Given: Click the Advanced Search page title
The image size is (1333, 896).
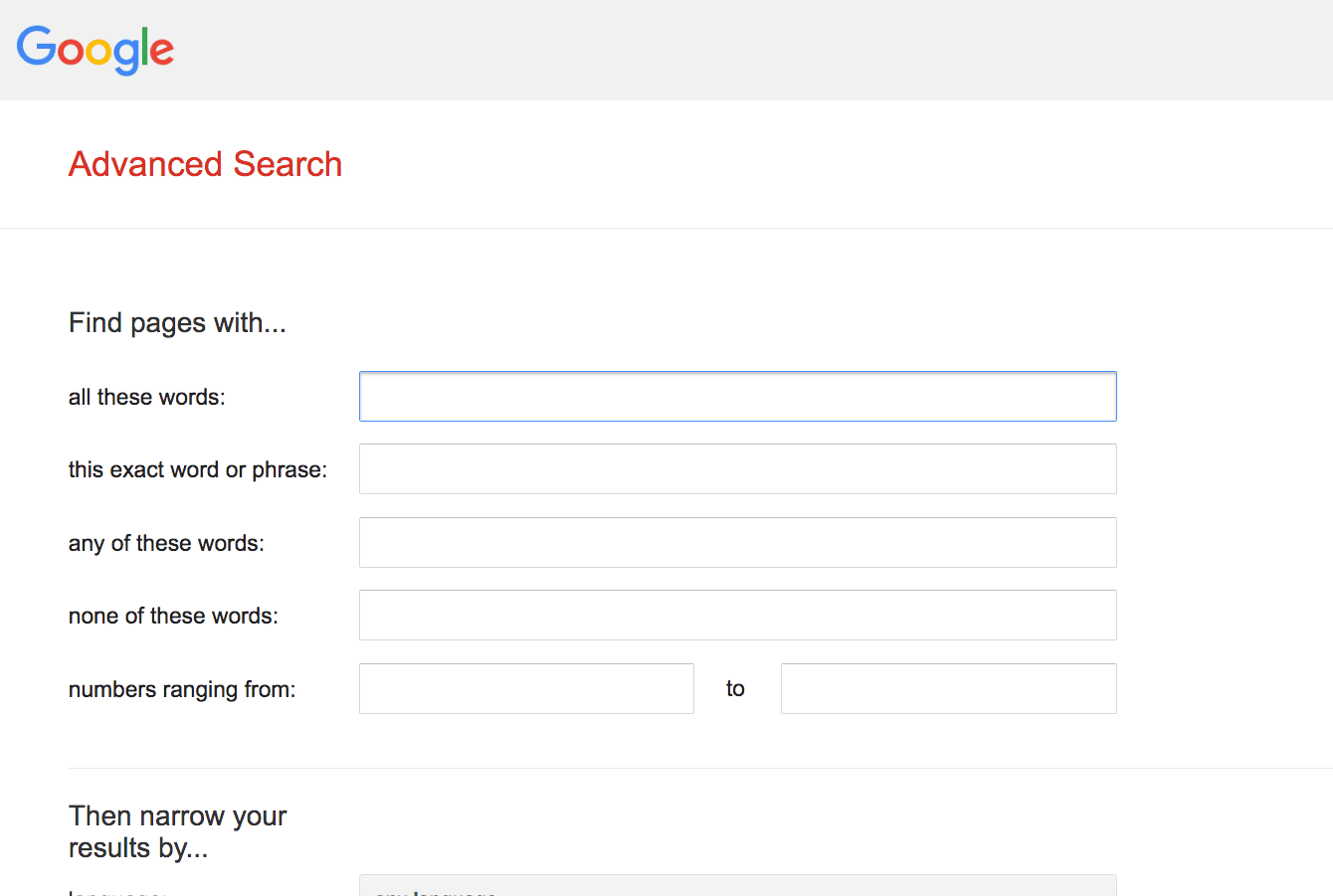Looking at the screenshot, I should point(205,164).
